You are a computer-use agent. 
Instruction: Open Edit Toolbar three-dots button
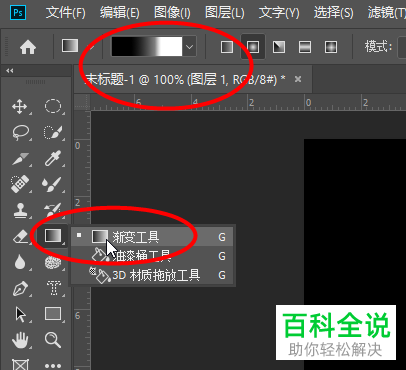tap(53, 366)
